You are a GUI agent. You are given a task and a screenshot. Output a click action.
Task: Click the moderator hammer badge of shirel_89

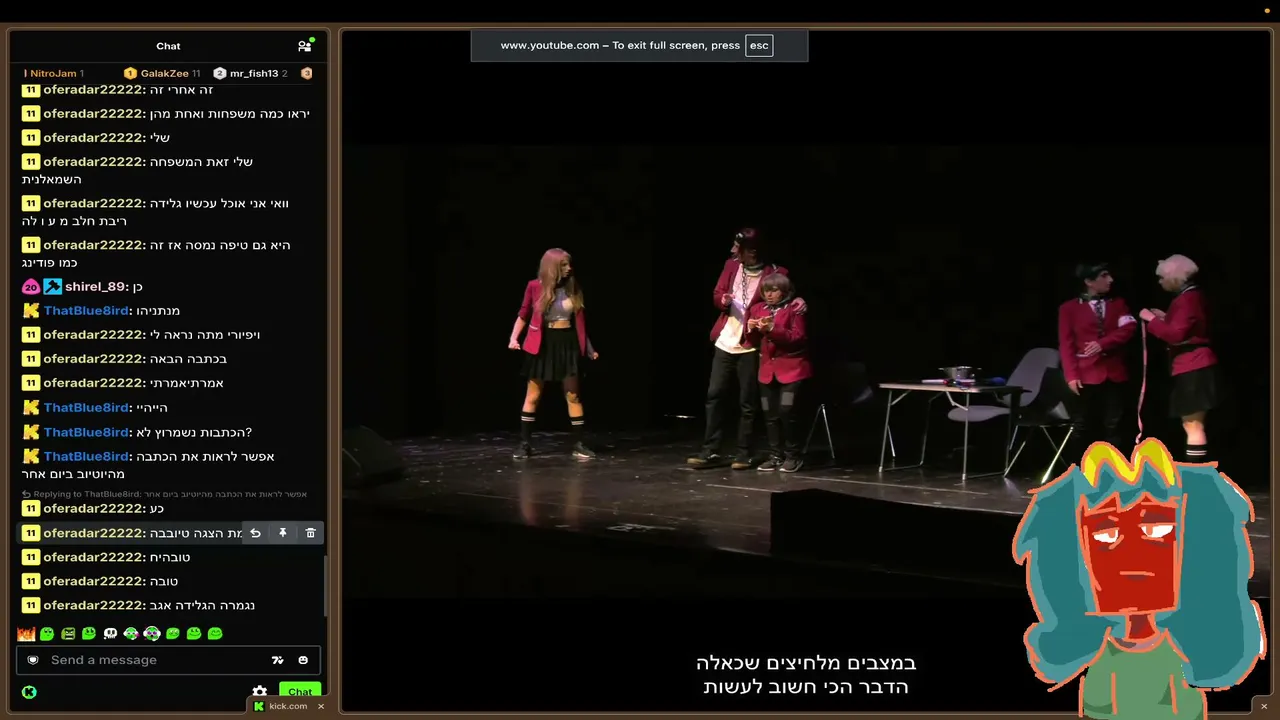52,287
